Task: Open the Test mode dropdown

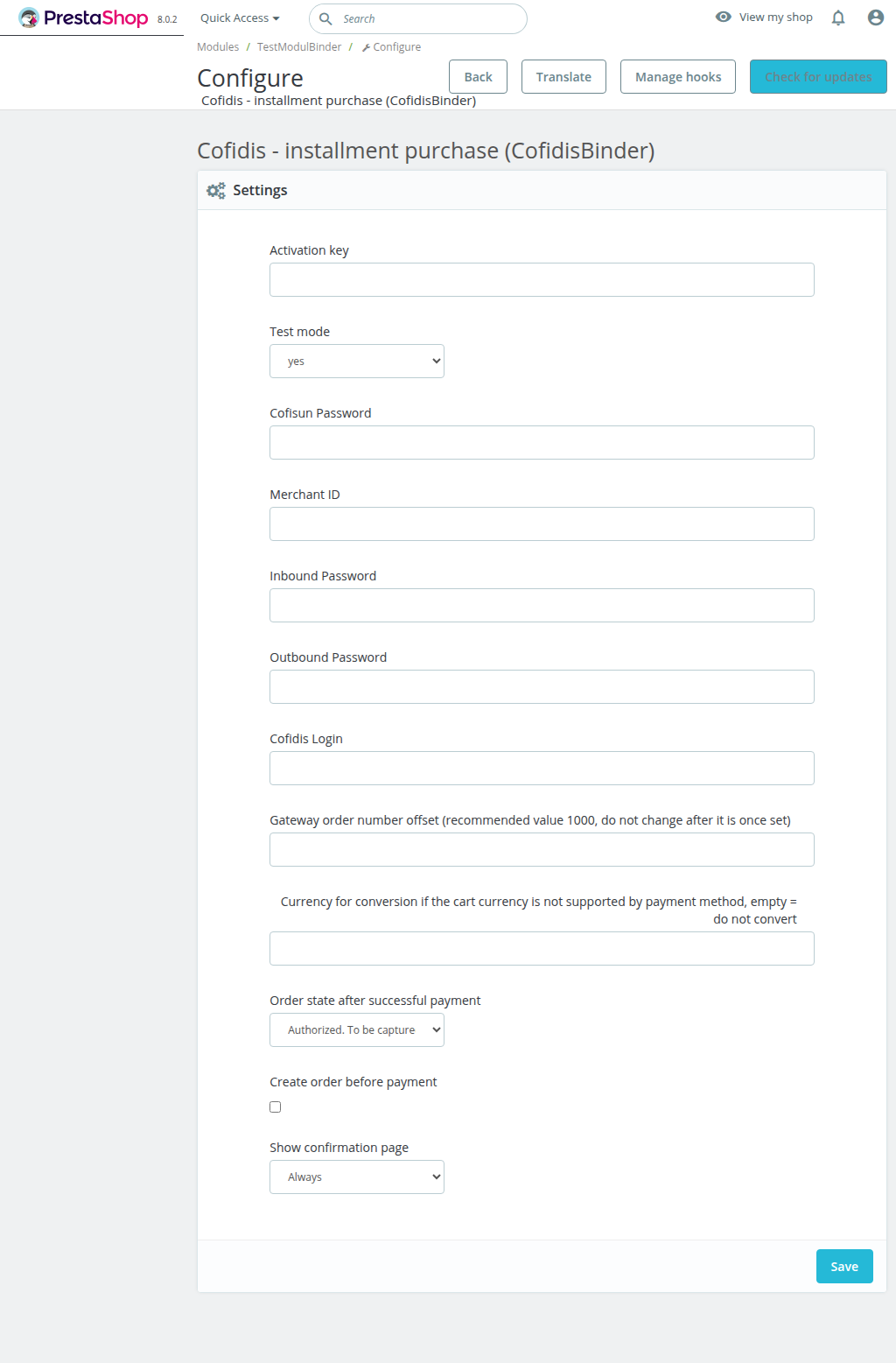Action: pos(356,361)
